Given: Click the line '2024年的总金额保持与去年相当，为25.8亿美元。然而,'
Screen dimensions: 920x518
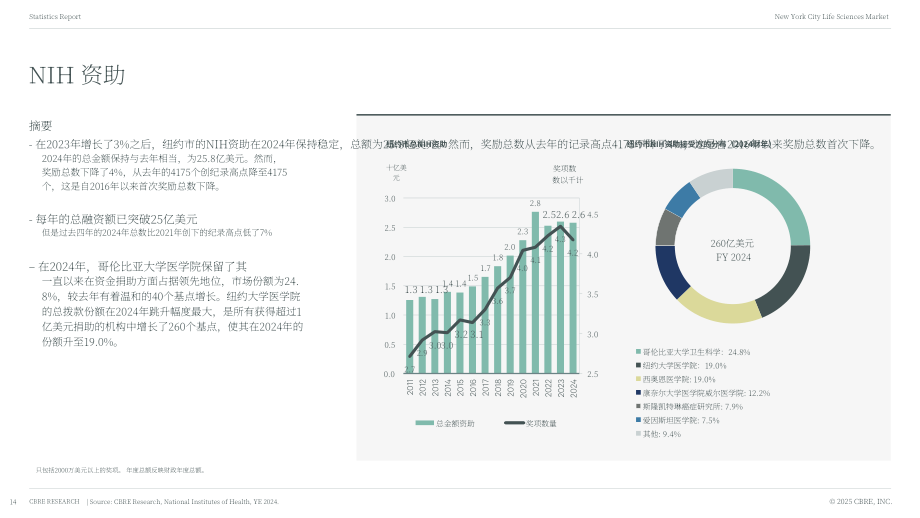Looking at the screenshot, I should 159,158.
